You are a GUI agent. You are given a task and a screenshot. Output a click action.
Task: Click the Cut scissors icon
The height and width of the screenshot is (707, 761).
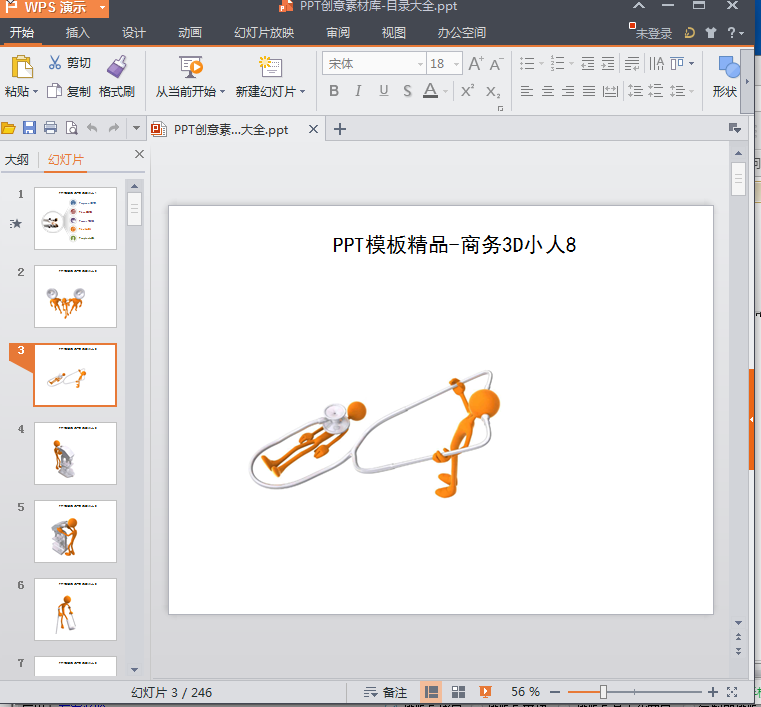55,62
